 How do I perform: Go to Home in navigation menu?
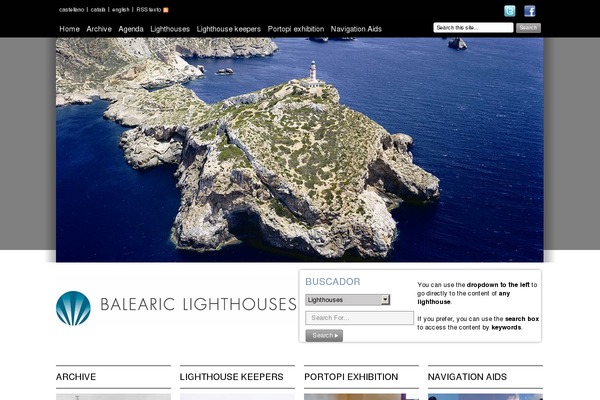coord(69,29)
